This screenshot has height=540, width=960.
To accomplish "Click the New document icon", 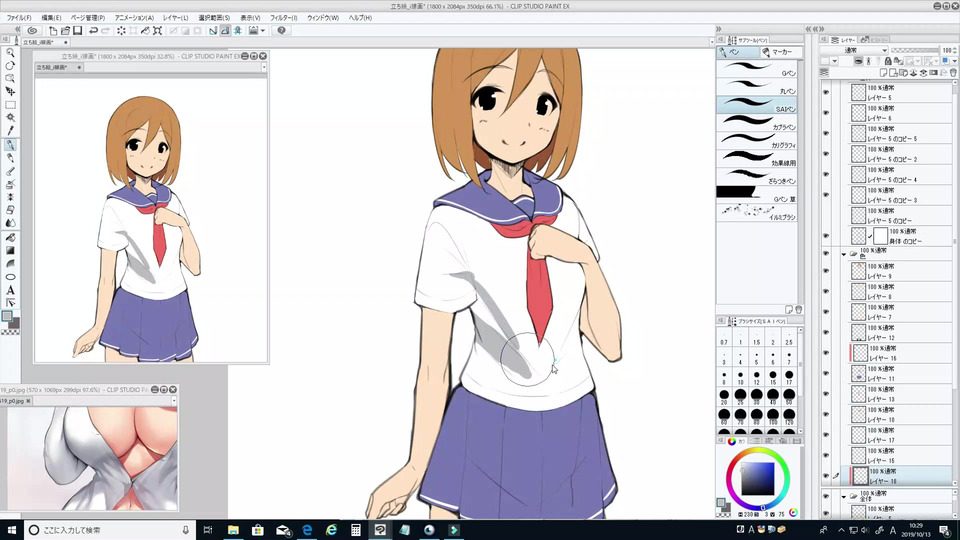I will (x=53, y=31).
